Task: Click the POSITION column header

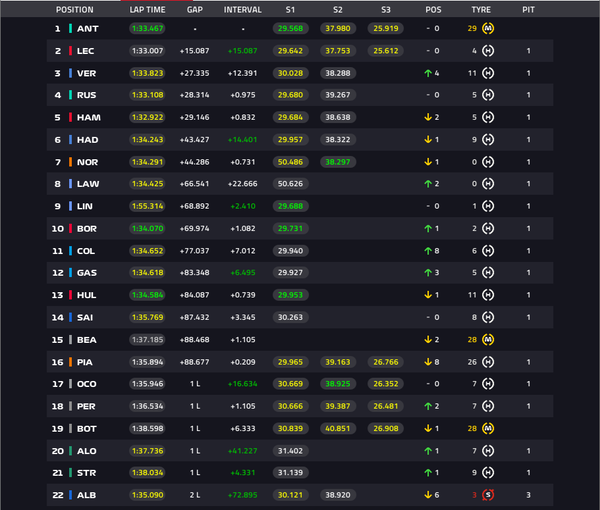Action: 75,10
